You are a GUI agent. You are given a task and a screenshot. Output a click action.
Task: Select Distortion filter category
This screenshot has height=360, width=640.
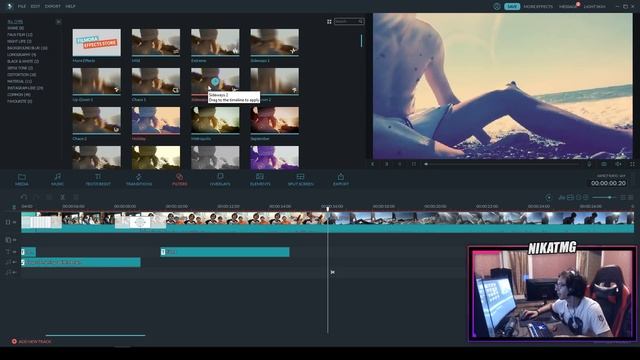[22, 75]
